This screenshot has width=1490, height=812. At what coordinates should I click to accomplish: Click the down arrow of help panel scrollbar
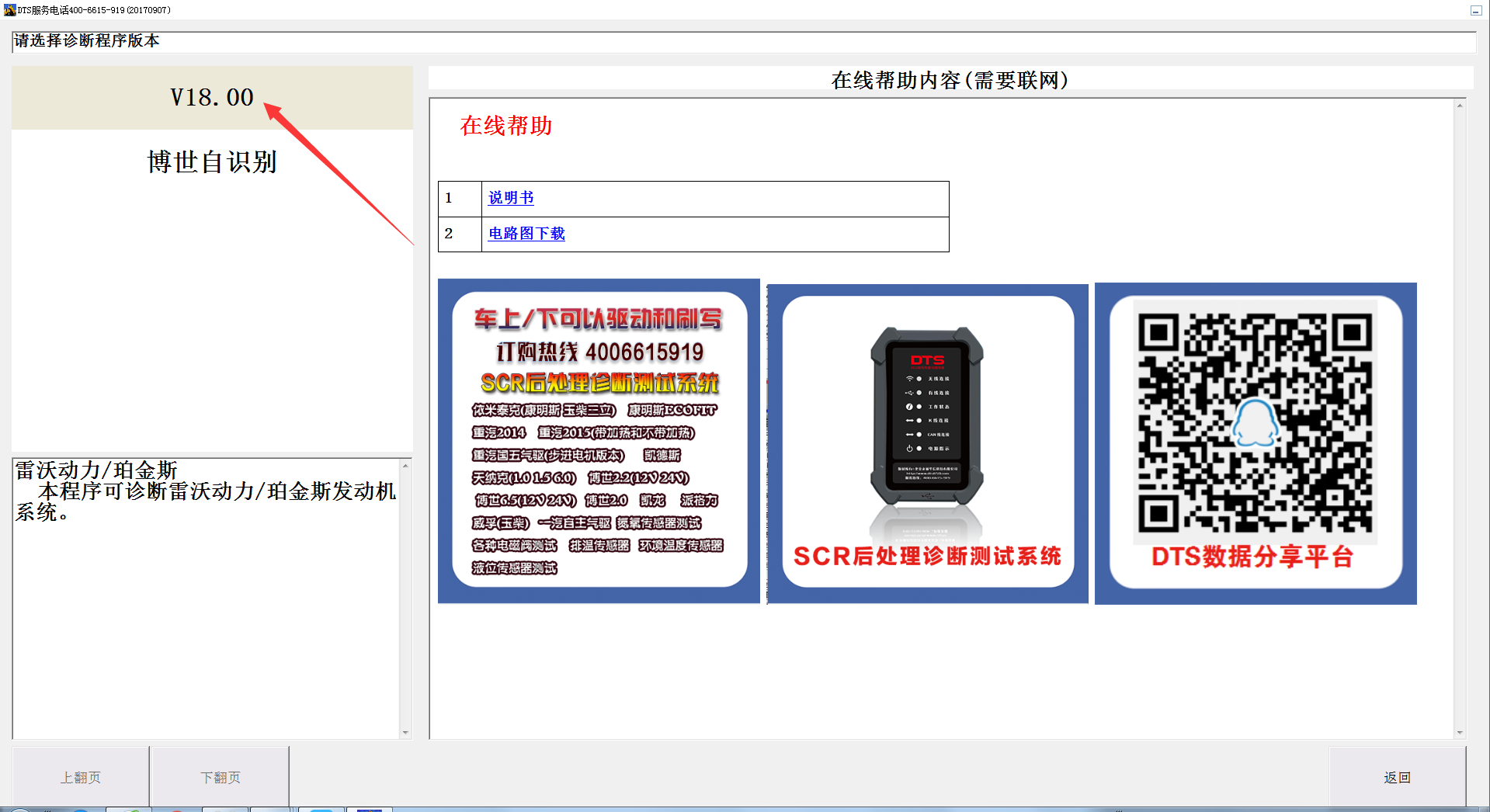(1460, 732)
